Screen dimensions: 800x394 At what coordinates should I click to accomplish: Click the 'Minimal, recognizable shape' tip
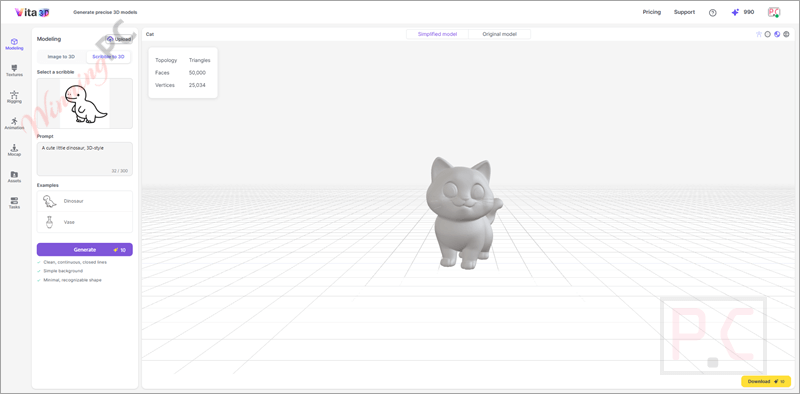pyautogui.click(x=72, y=280)
